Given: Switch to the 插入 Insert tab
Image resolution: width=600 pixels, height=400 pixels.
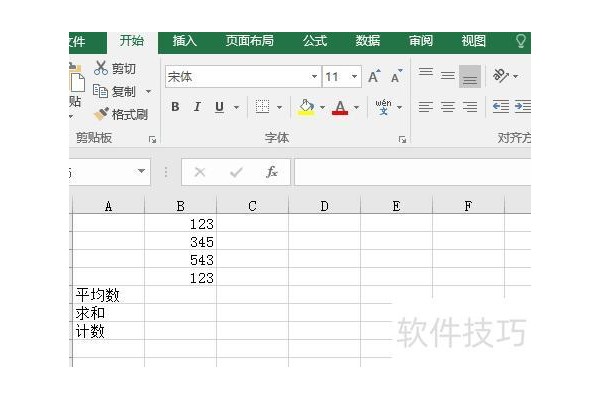Looking at the screenshot, I should tap(184, 41).
